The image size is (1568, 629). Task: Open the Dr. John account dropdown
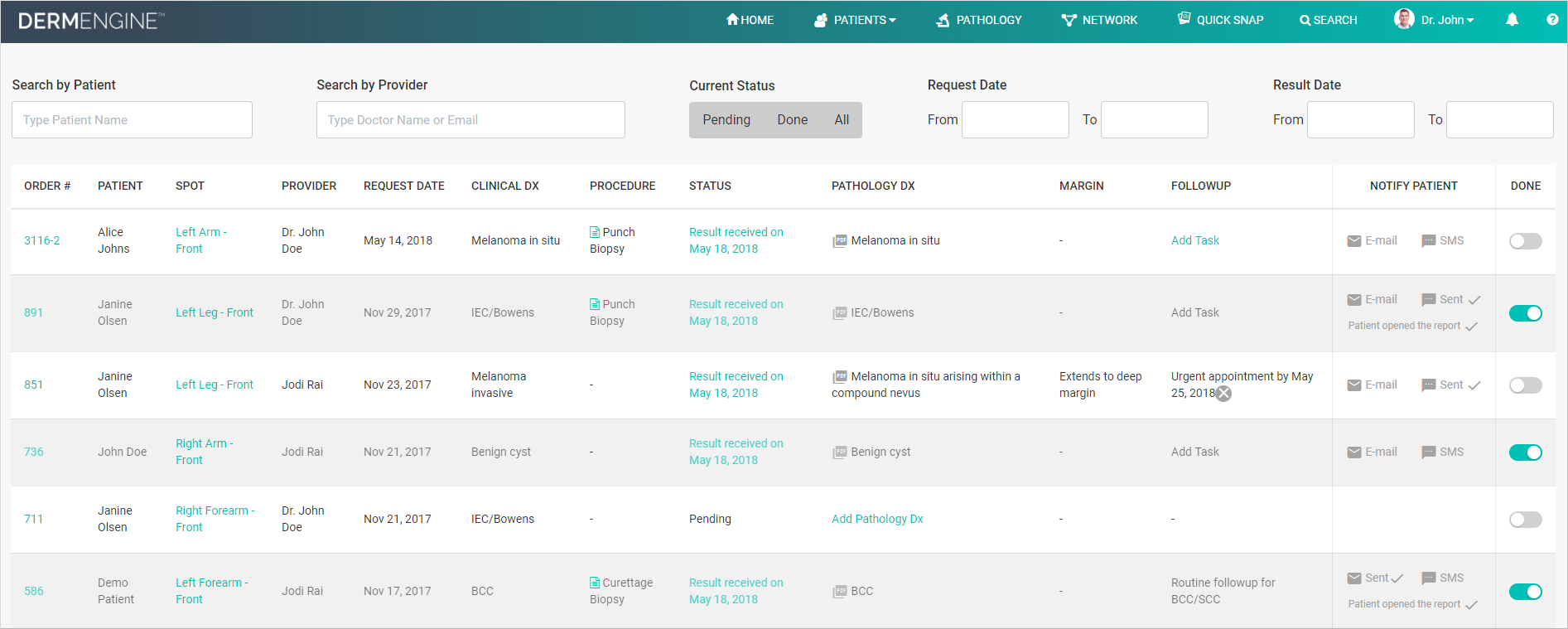pos(1435,20)
